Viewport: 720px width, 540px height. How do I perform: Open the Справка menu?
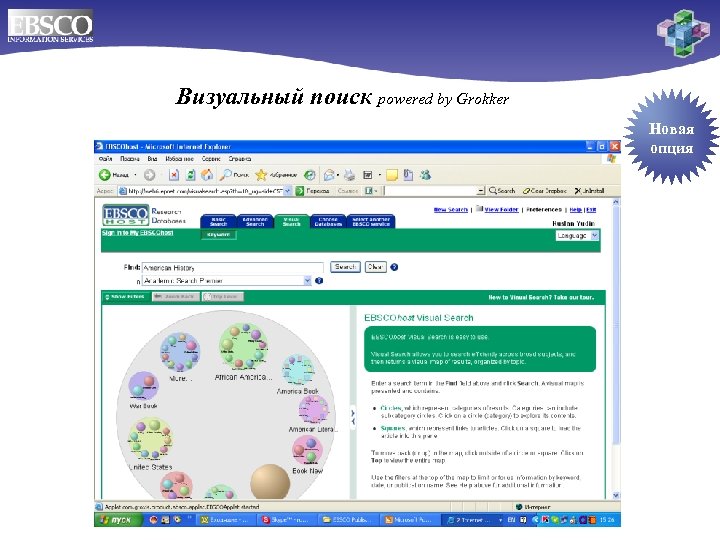coord(240,158)
